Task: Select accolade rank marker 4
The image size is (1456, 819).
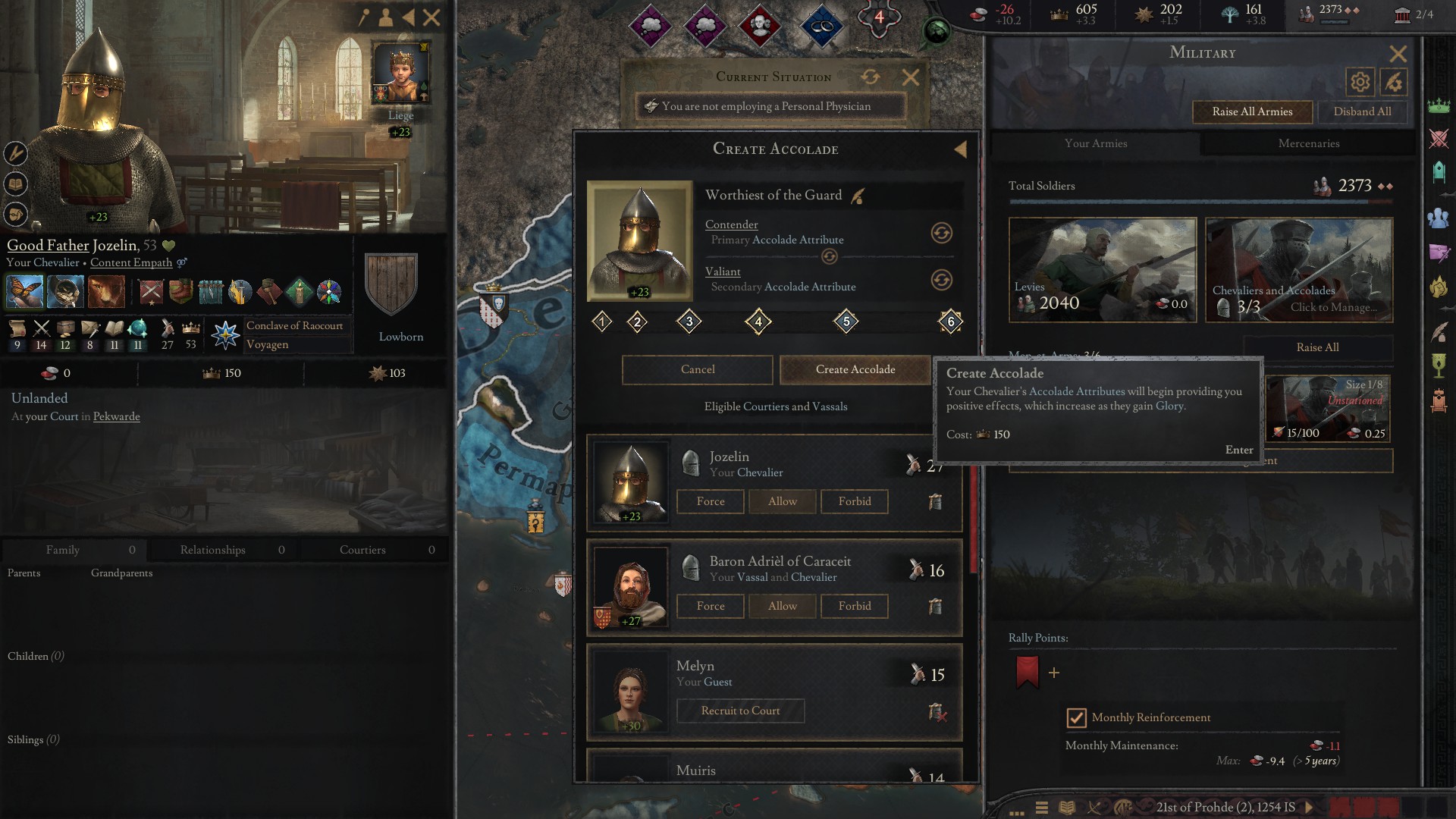Action: [758, 322]
